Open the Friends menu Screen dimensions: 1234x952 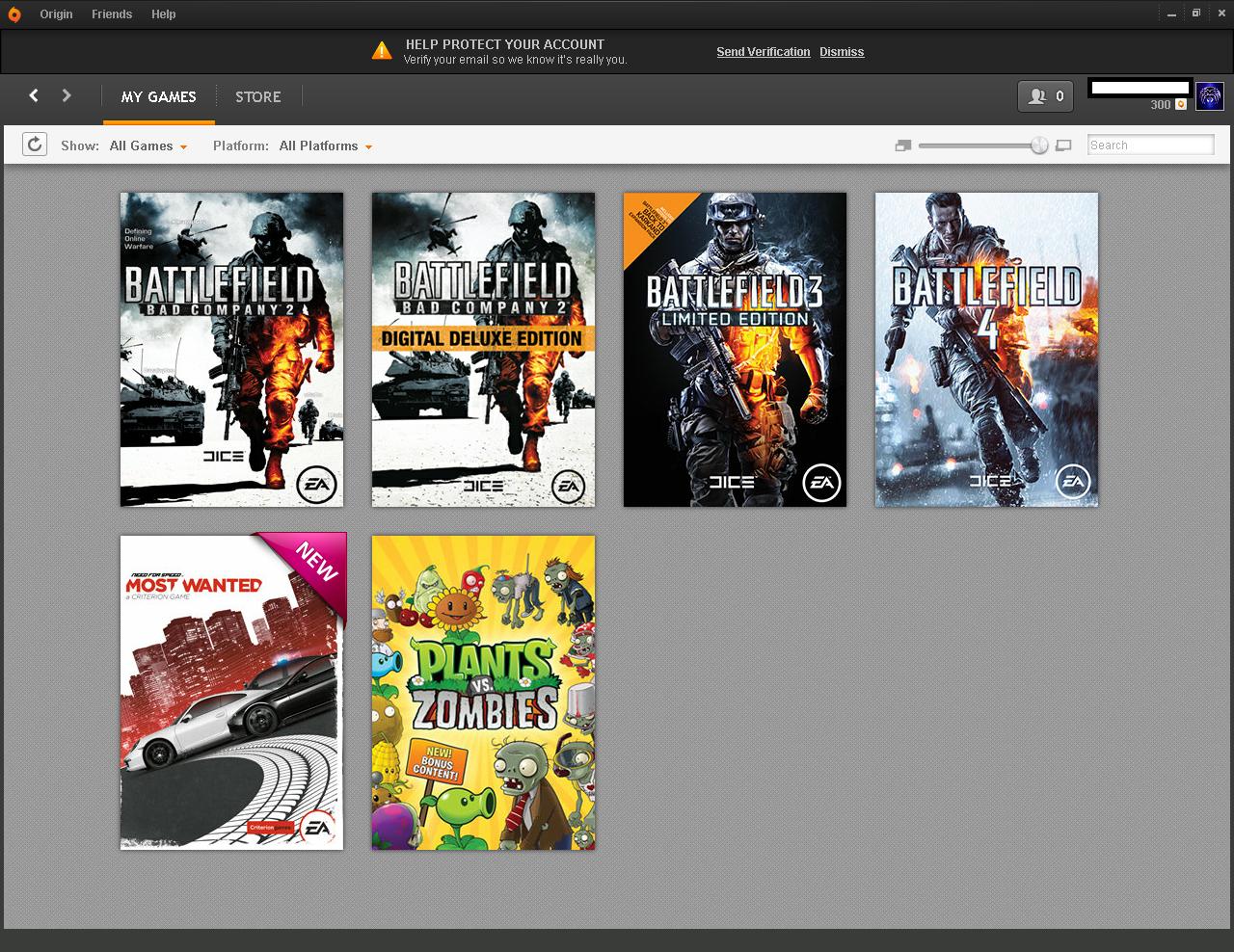tap(112, 14)
